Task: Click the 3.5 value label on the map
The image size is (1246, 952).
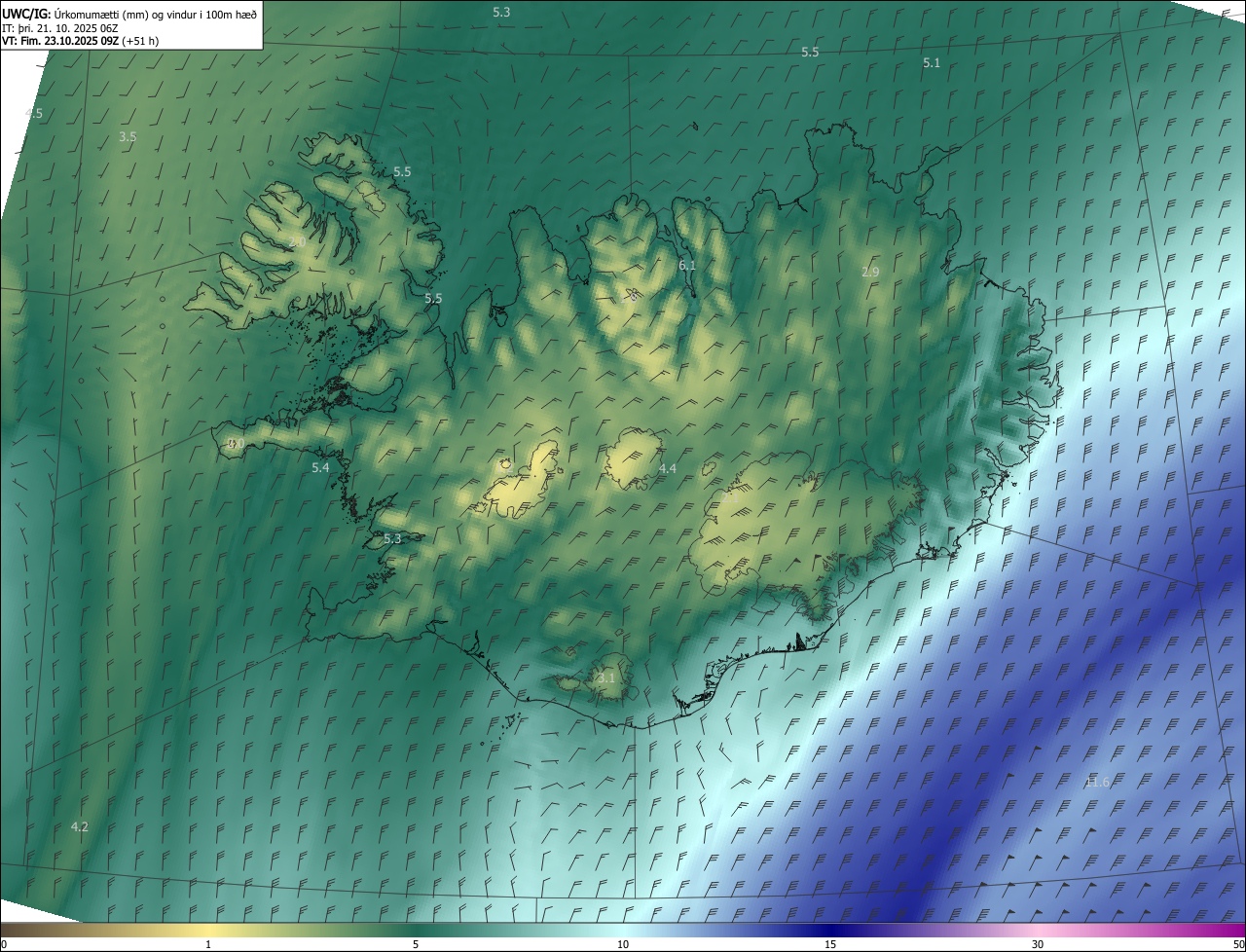Action: pos(128,137)
